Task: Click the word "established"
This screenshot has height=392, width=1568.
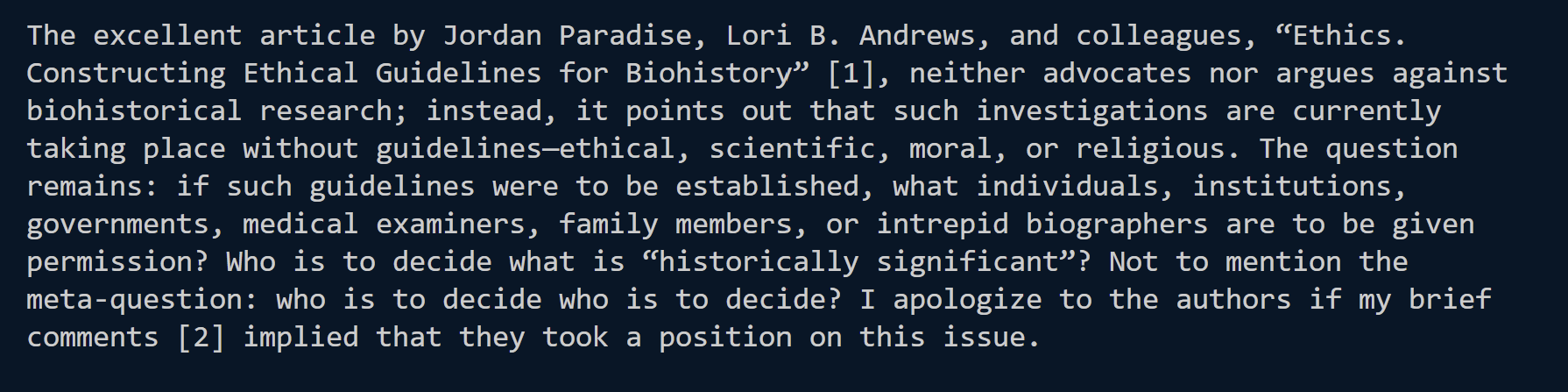Action: [x=767, y=187]
